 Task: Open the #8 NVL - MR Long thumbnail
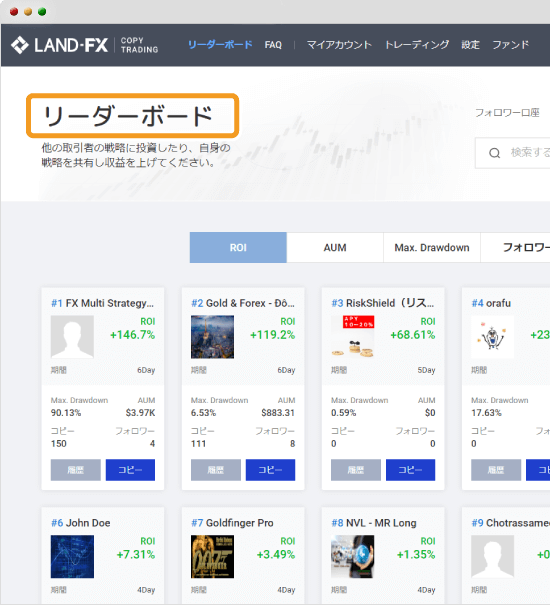point(352,556)
